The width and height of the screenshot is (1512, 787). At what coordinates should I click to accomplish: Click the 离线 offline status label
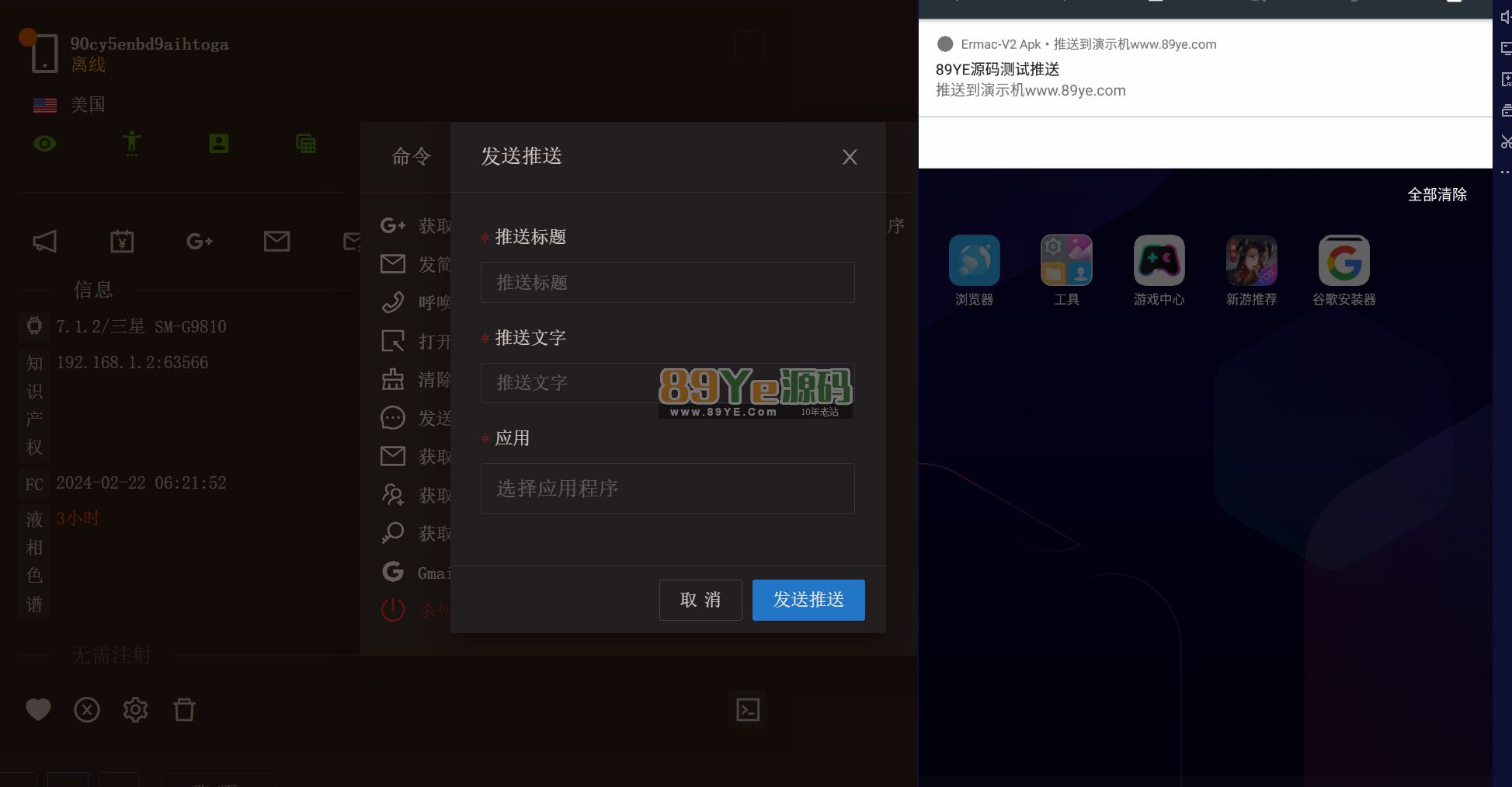click(88, 65)
